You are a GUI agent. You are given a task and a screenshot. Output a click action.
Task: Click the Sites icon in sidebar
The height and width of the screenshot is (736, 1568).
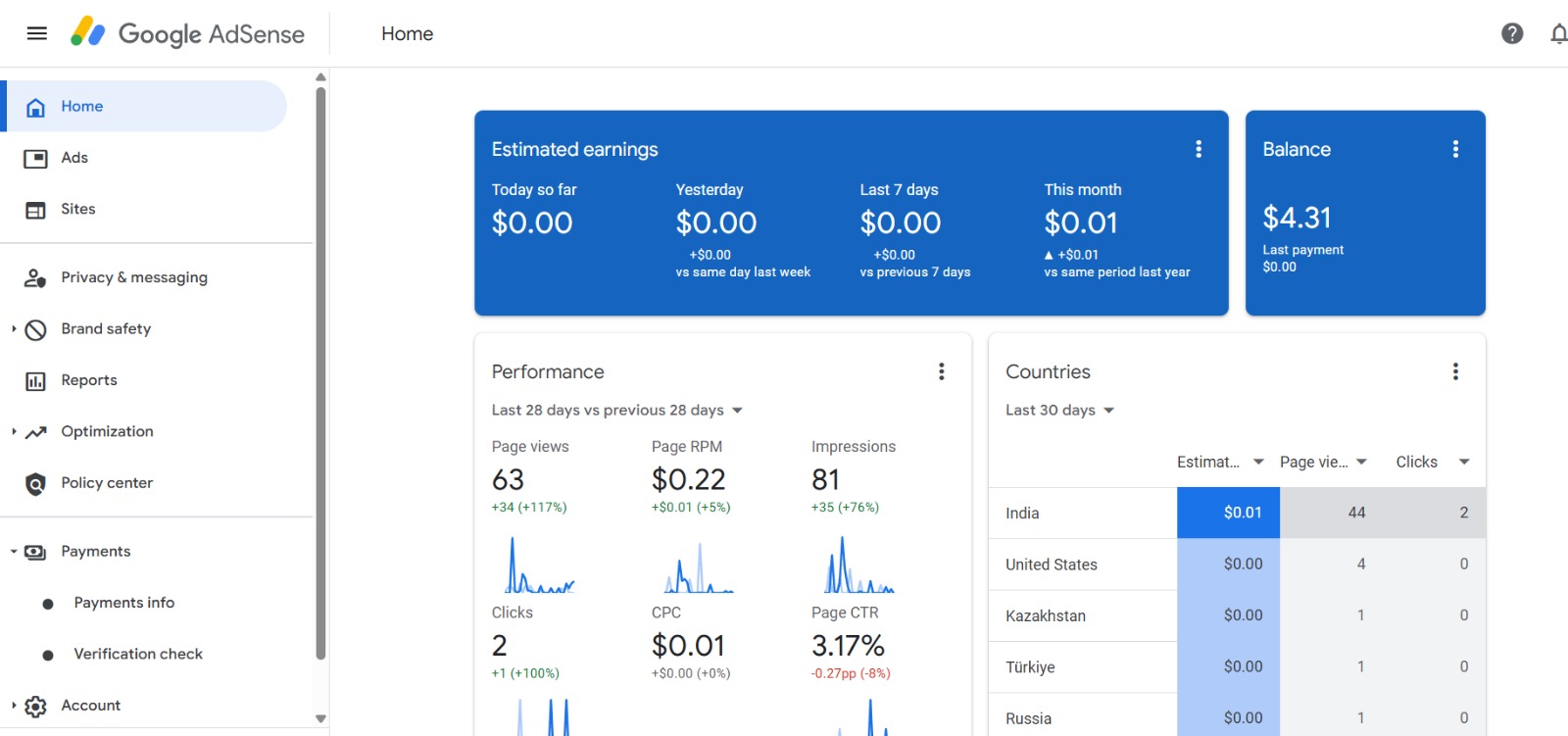point(35,210)
